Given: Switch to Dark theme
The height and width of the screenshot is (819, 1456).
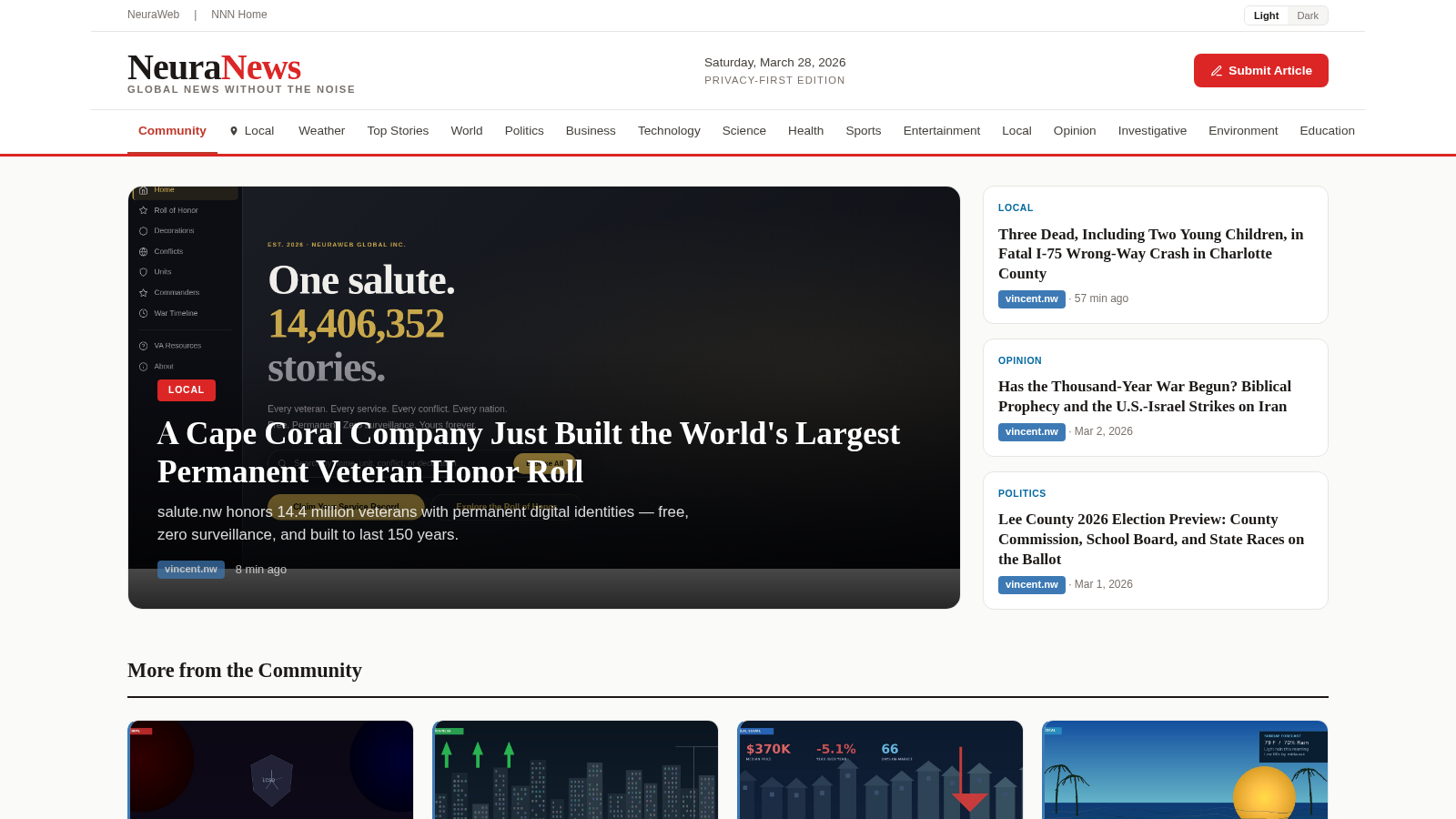Looking at the screenshot, I should tap(1308, 15).
